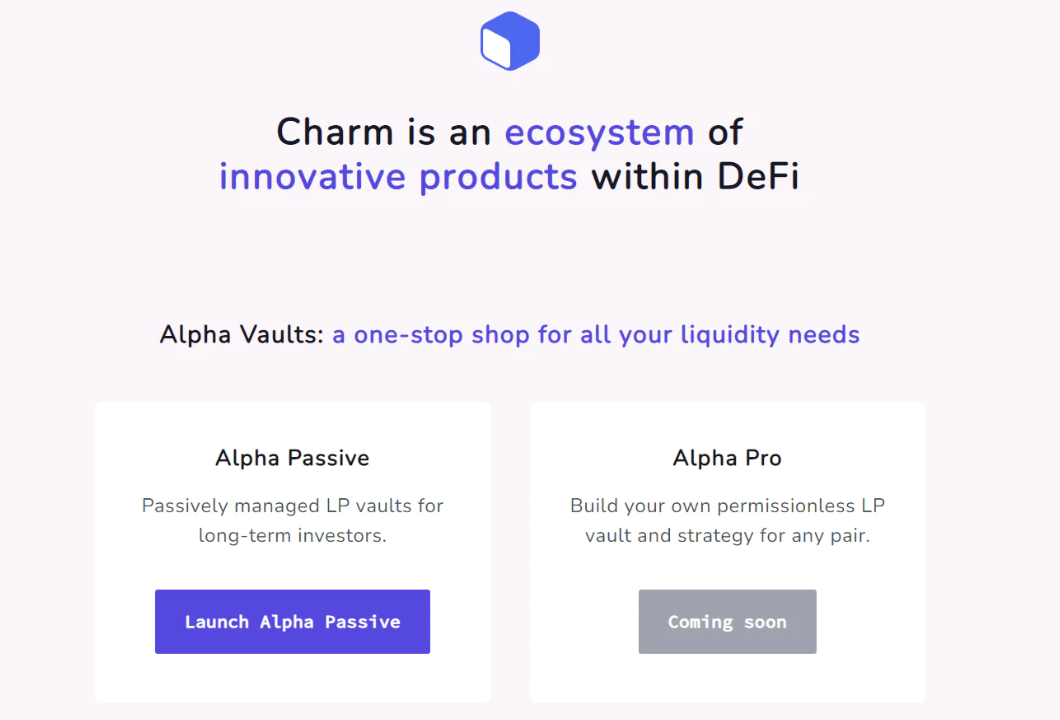Click the word "Charm" in the headline
This screenshot has height=720, width=1060.
(334, 132)
